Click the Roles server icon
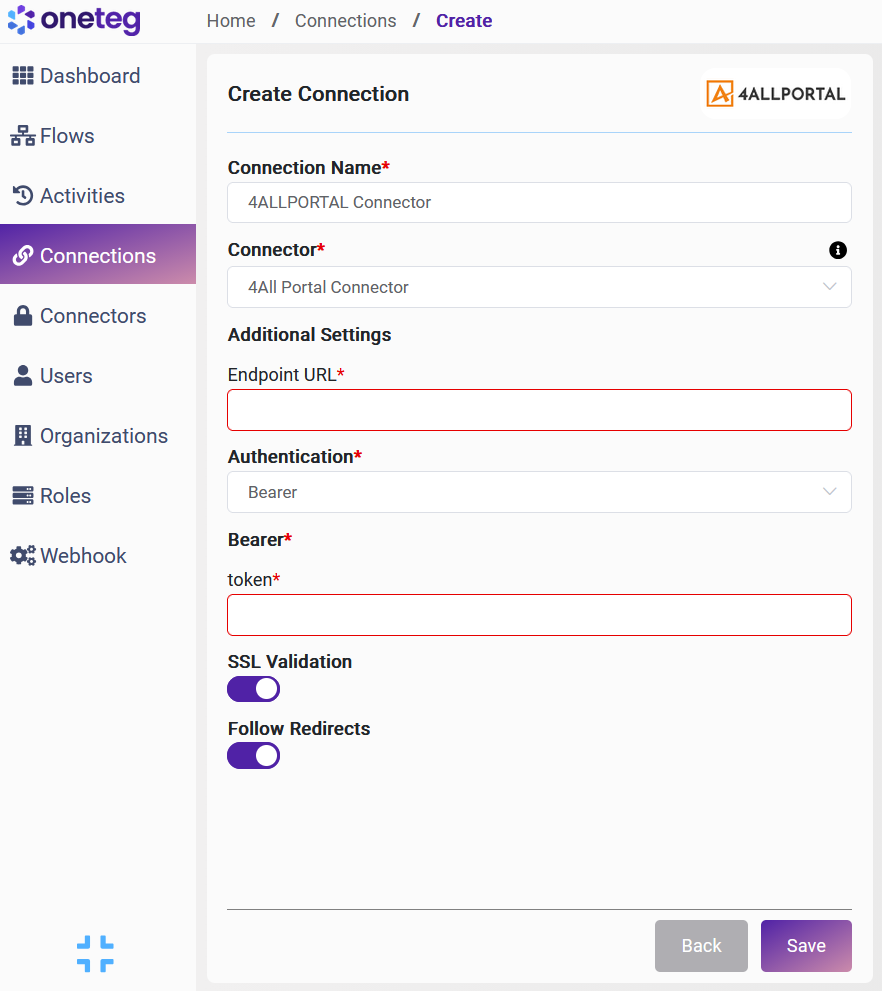Viewport: 882px width, 991px height. [x=23, y=496]
